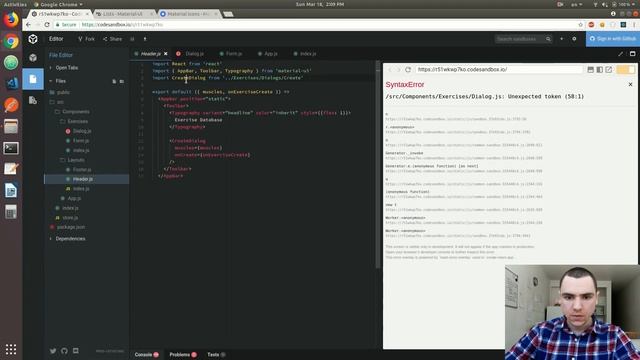Click Sign in with GitHub button
This screenshot has width=640, height=360.
(613, 39)
